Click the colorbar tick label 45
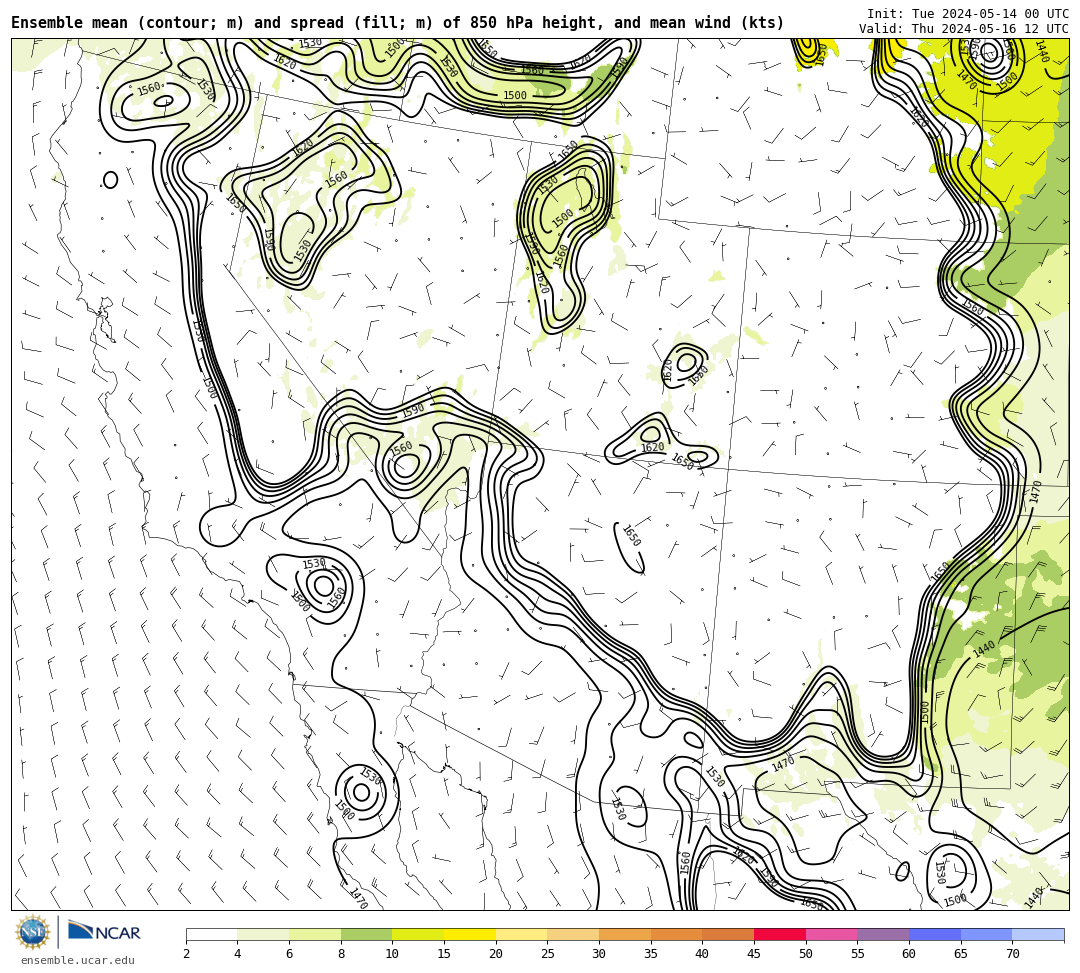 coord(754,954)
